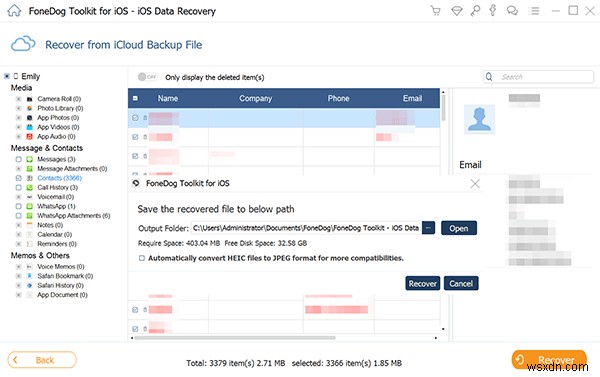Sort by the Name column
600x377 pixels.
(x=168, y=98)
